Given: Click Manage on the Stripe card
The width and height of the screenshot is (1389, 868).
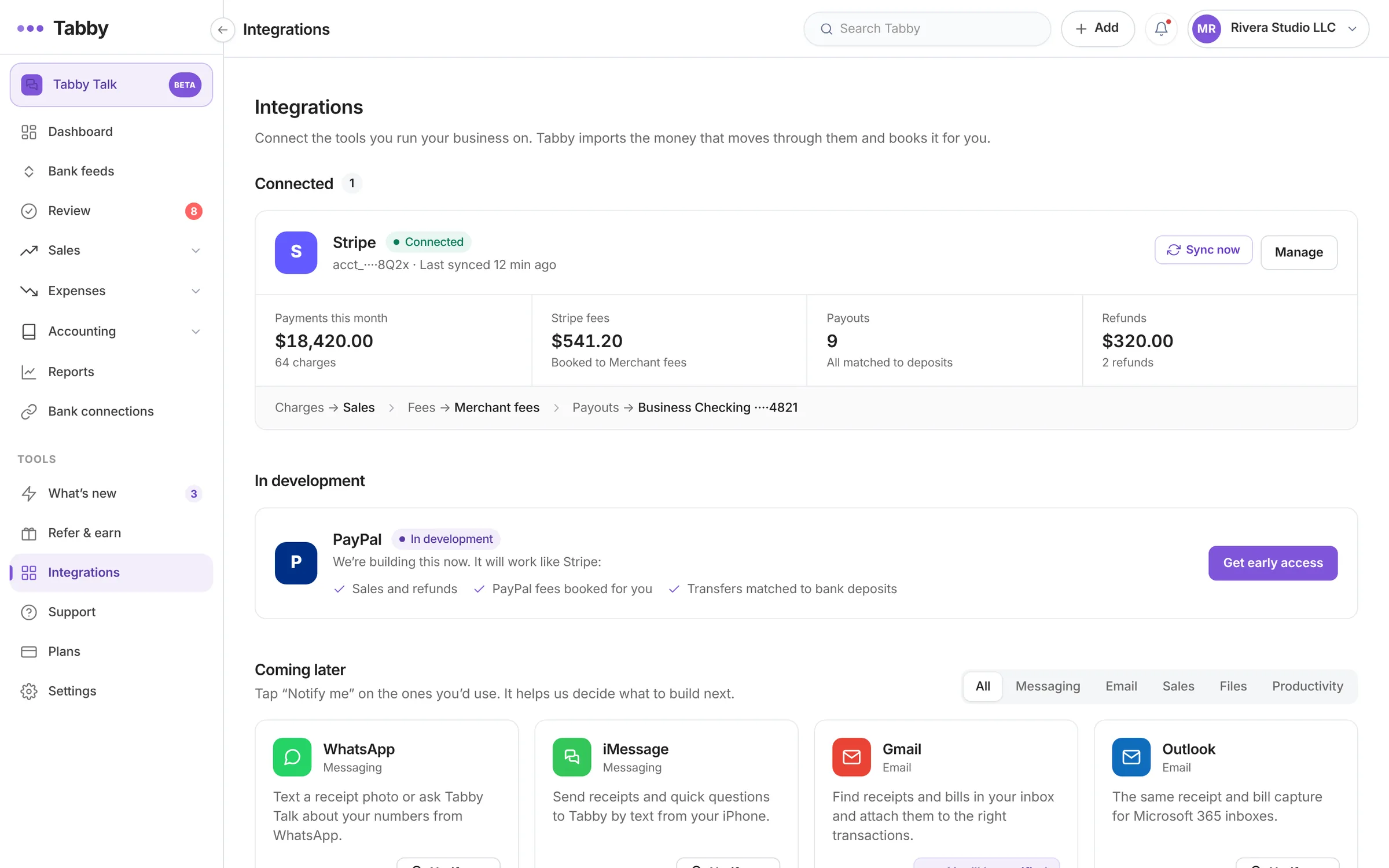Looking at the screenshot, I should [1299, 252].
